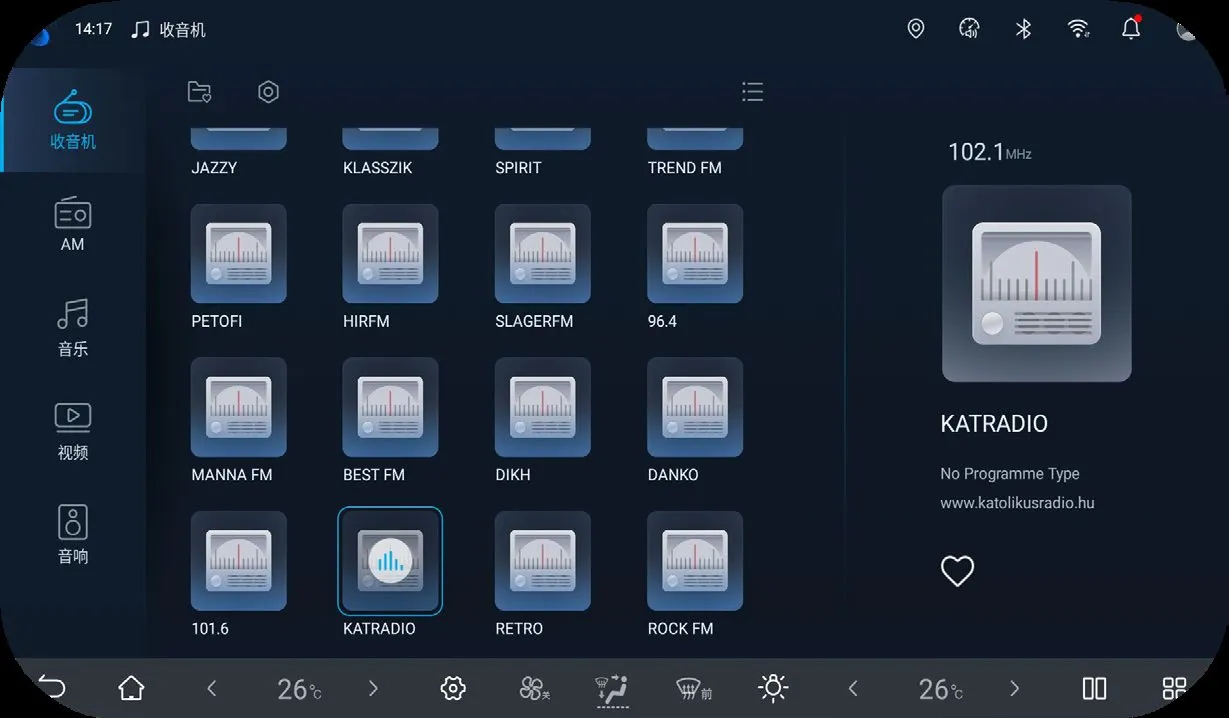Tune to the 96.4 station
1229x718 pixels.
point(695,254)
